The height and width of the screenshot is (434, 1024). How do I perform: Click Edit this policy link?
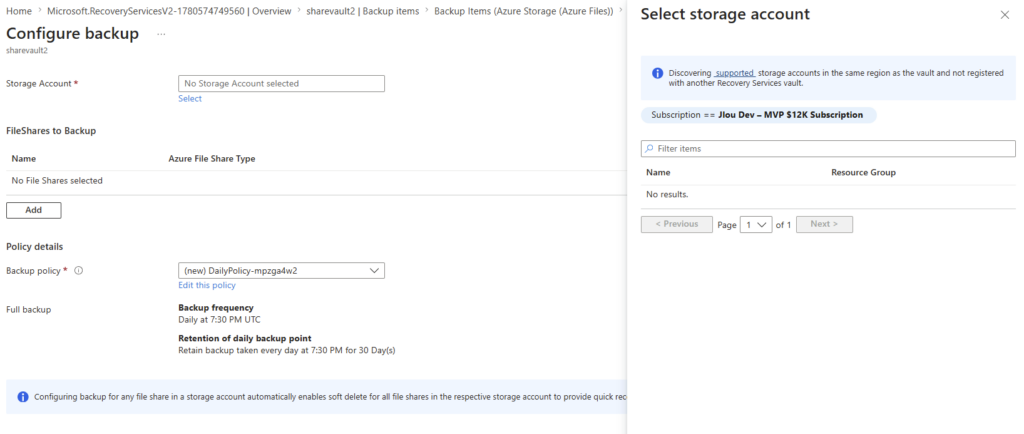(207, 285)
